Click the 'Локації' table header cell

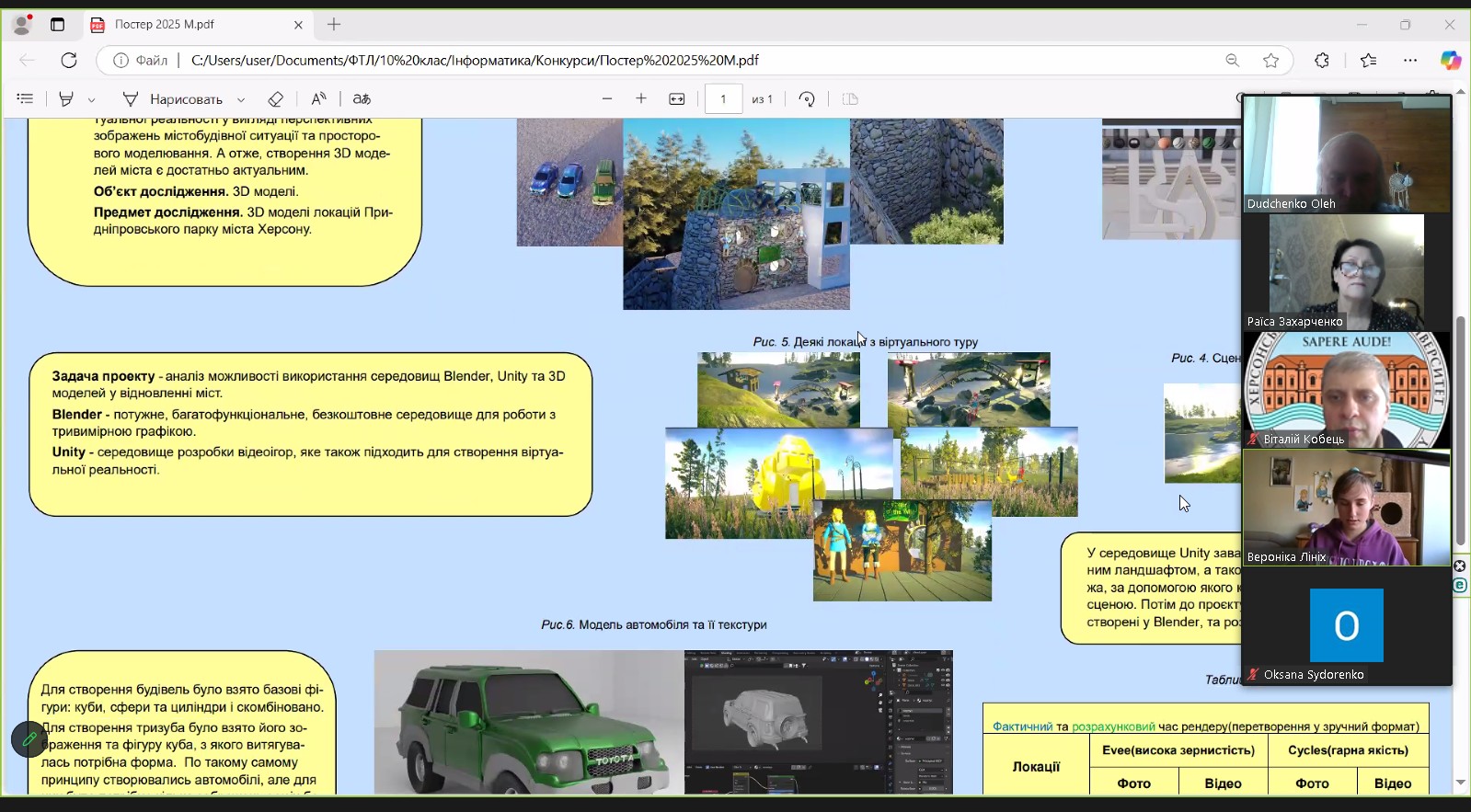[1036, 767]
